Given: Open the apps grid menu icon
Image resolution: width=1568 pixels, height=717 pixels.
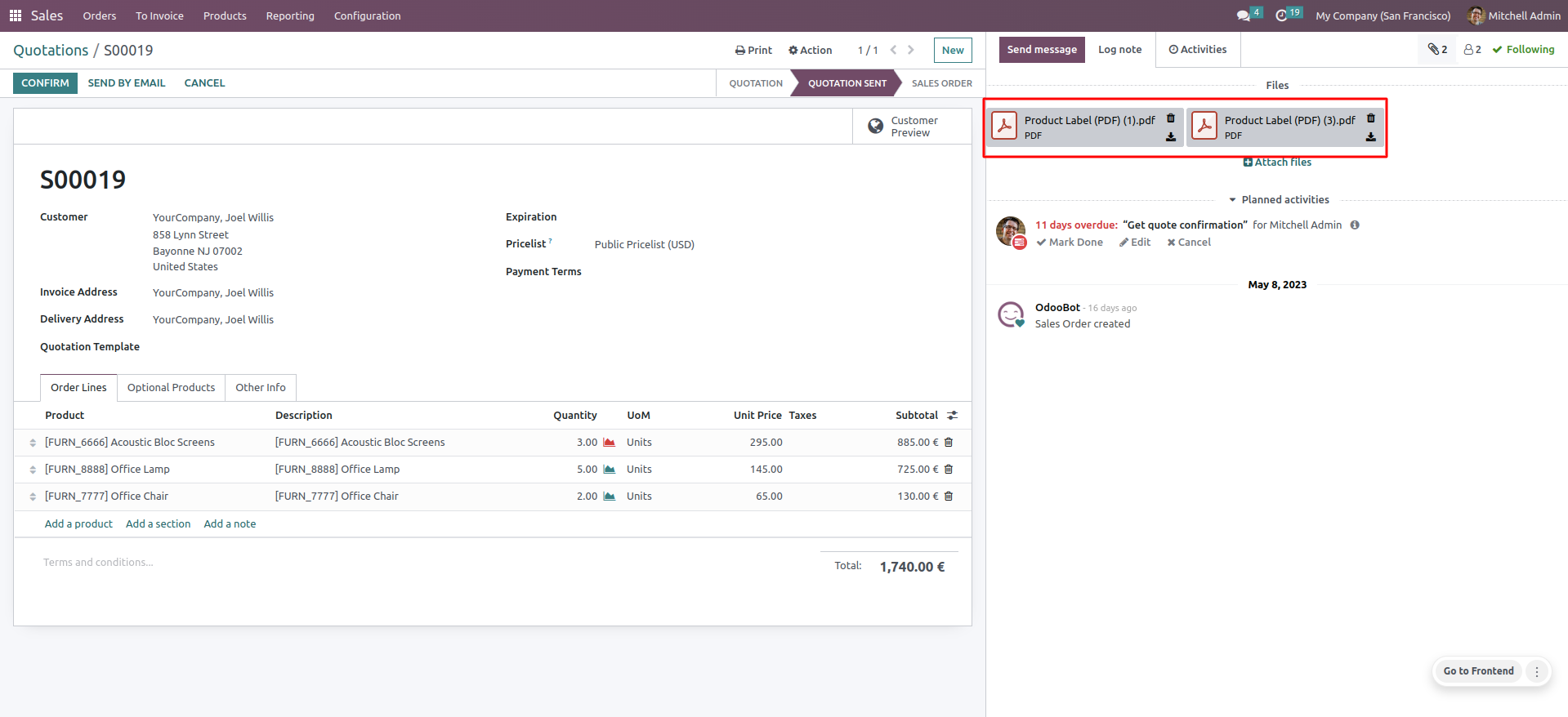Looking at the screenshot, I should tap(15, 16).
